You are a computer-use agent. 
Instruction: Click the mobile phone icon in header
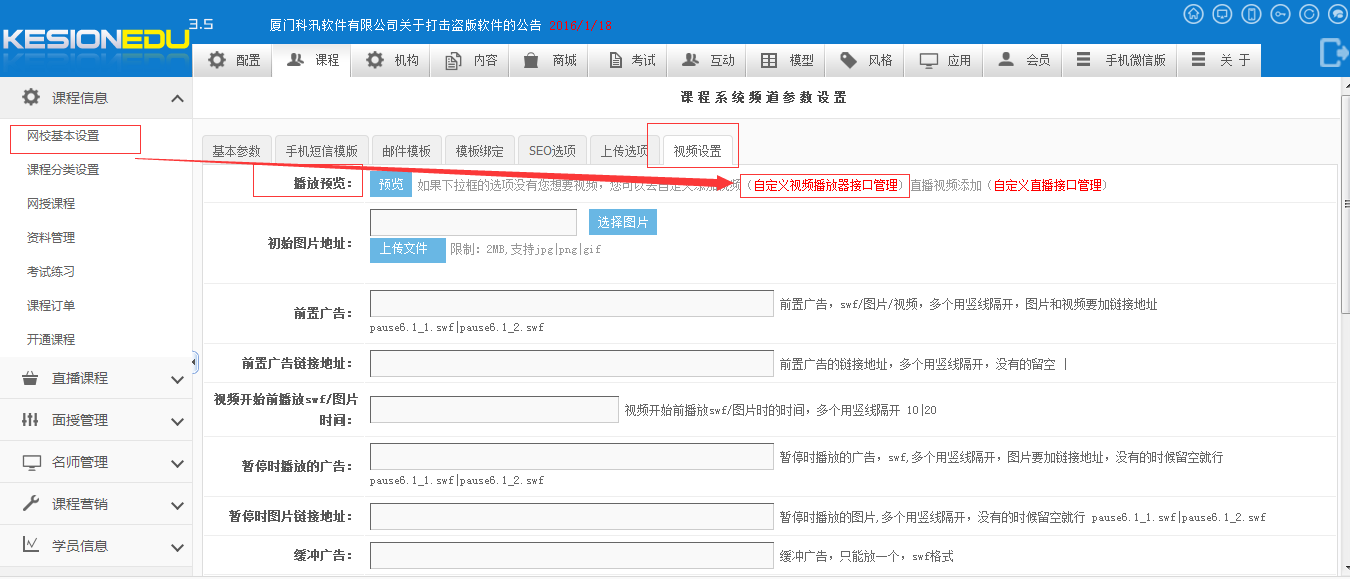[x=1250, y=14]
